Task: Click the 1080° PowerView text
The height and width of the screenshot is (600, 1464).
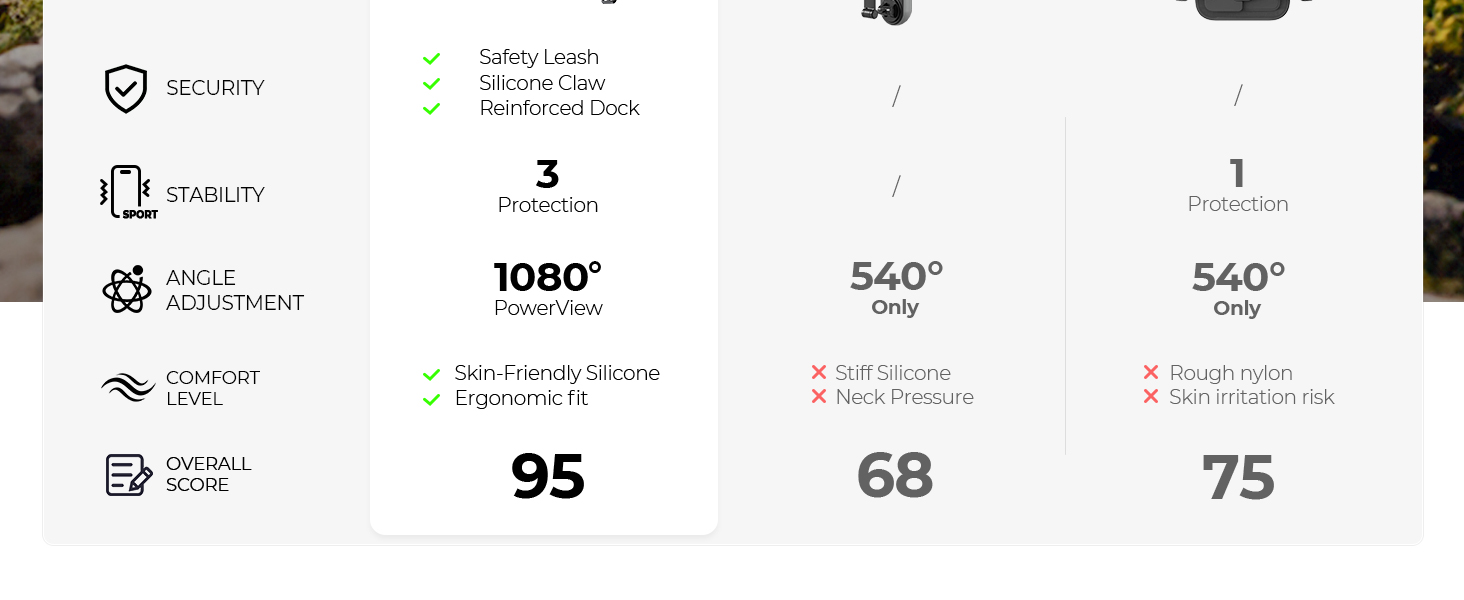Action: (x=548, y=289)
